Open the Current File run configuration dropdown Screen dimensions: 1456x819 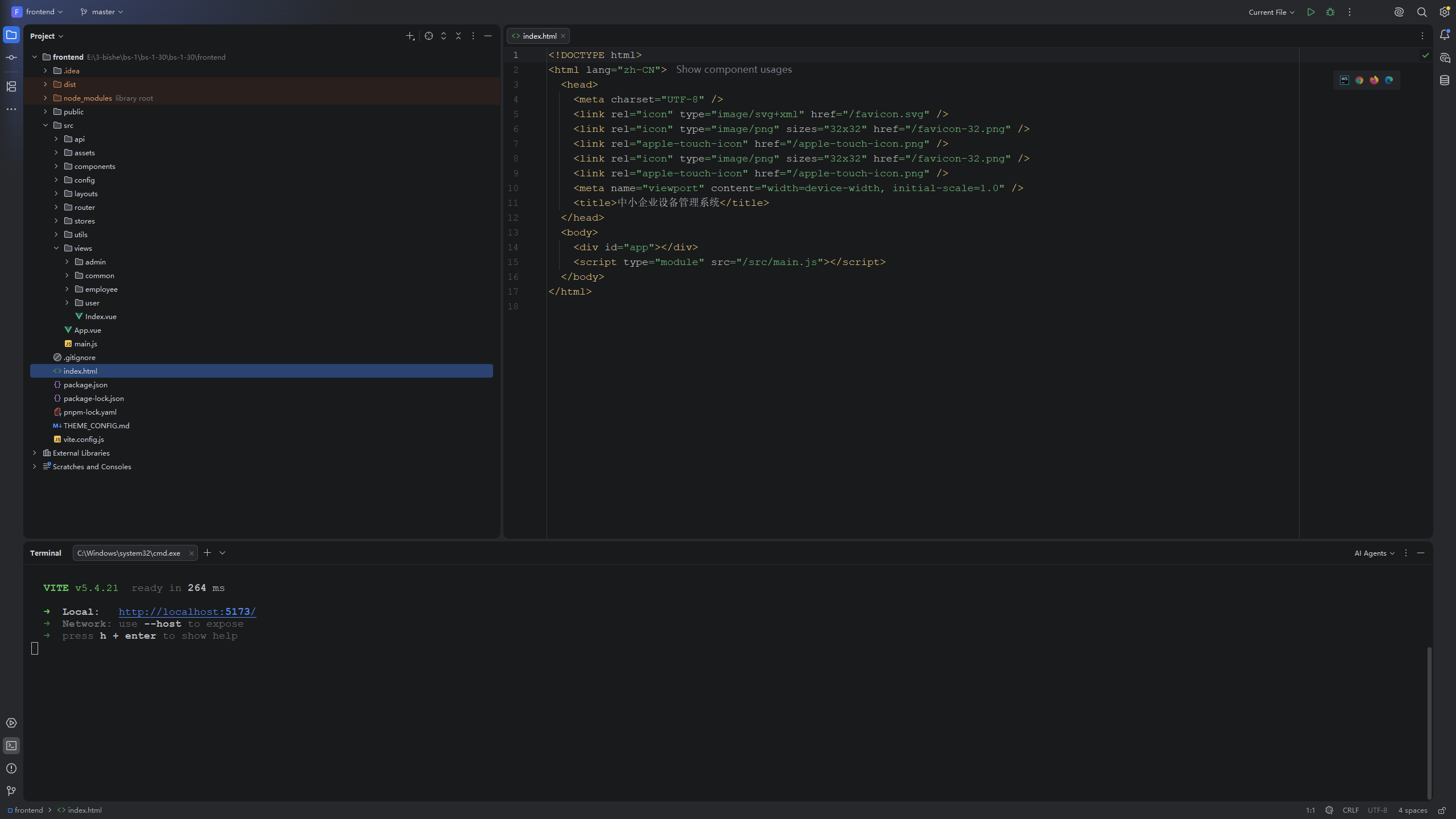1271,12
